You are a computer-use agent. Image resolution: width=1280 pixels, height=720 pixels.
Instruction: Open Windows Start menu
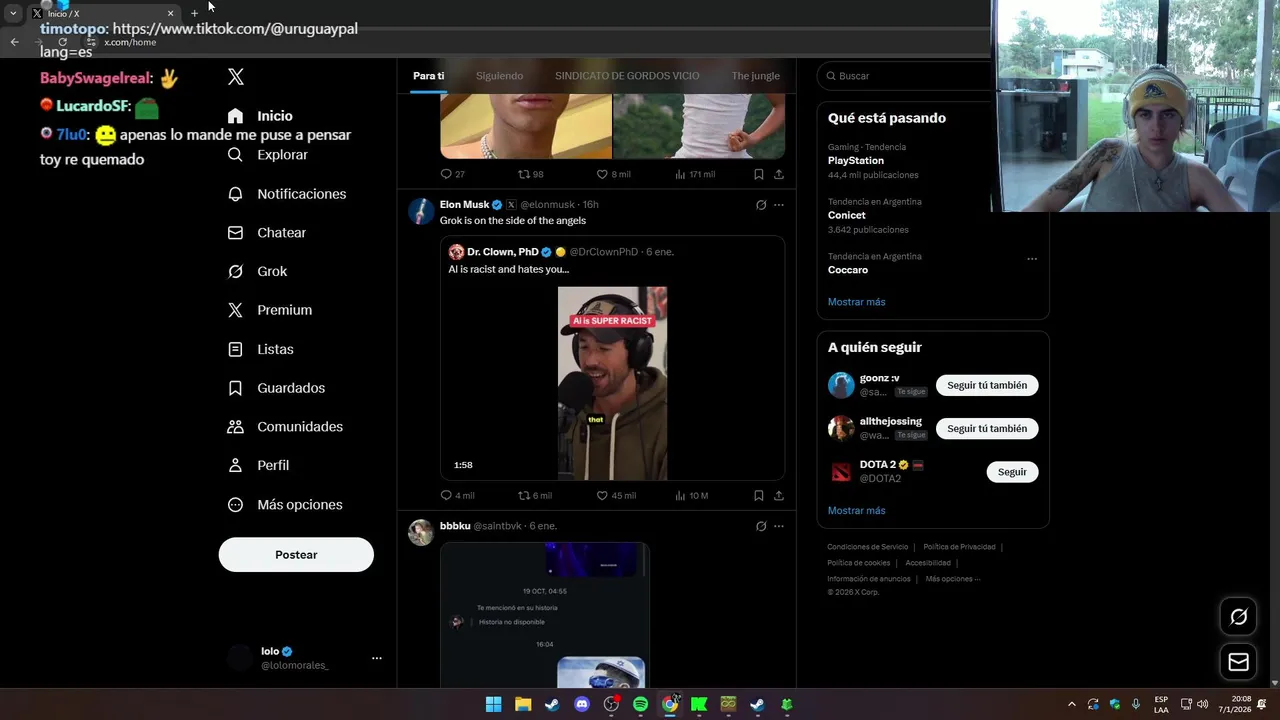click(x=493, y=704)
